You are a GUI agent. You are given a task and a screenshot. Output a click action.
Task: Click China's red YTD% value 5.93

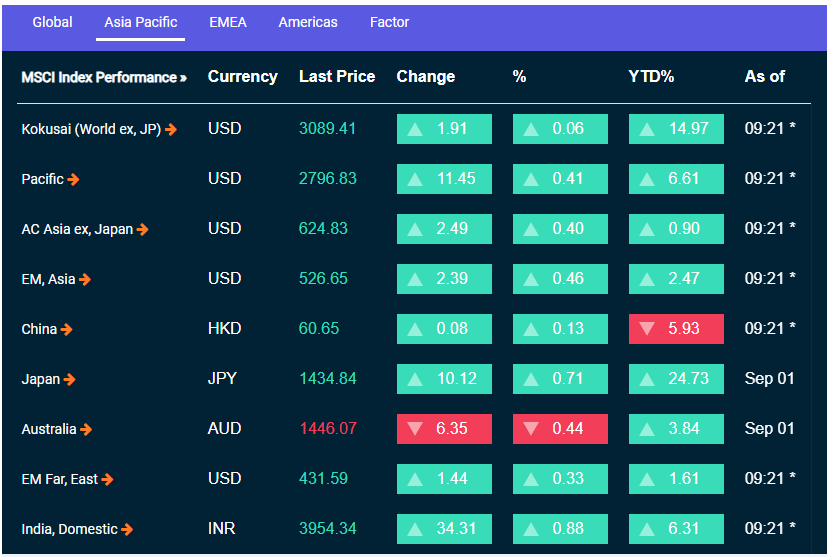coord(676,329)
